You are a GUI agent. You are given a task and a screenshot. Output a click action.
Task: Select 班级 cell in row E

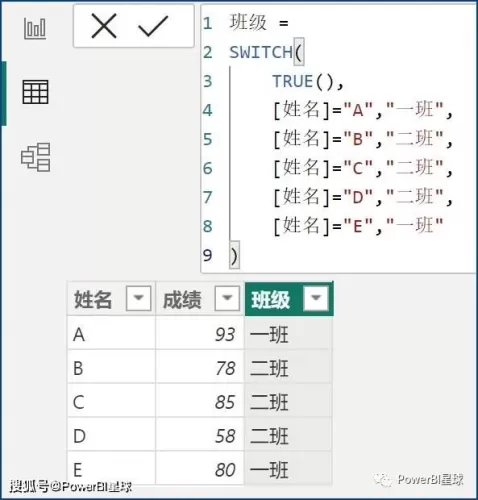point(288,469)
